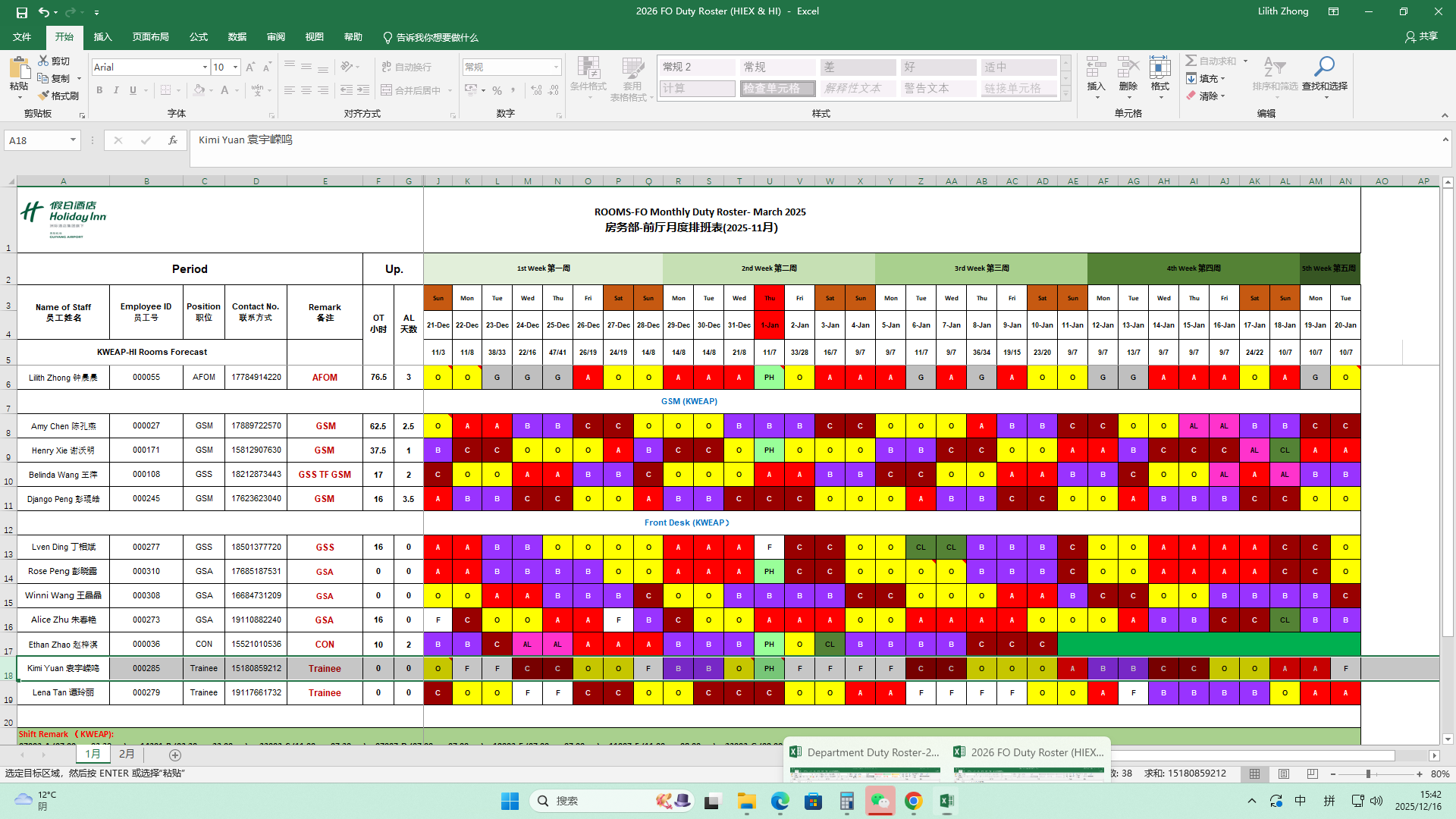This screenshot has width=1456, height=819.
Task: Switch to Page Layout view in status bar
Action: 1284,774
